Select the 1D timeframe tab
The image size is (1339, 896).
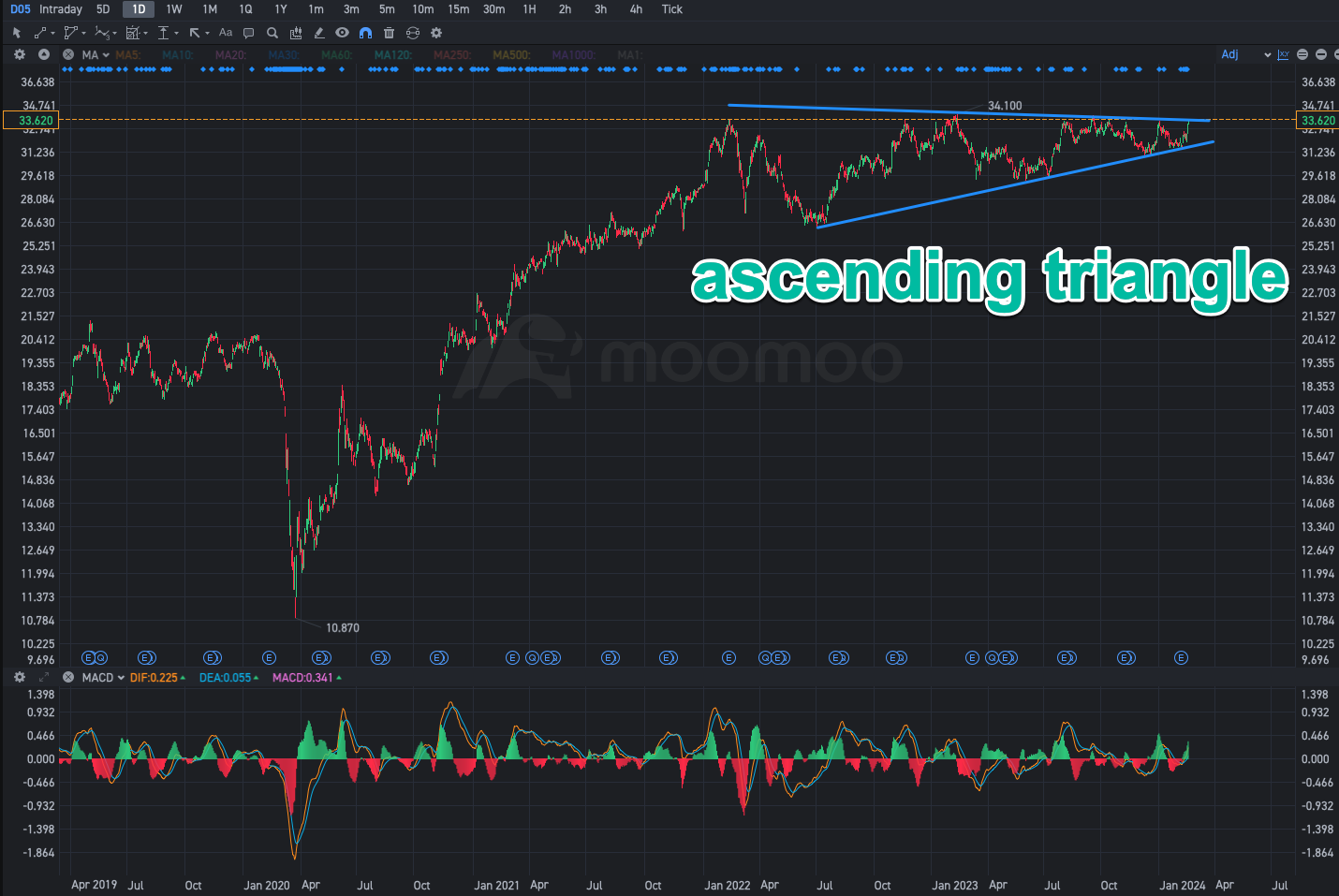[x=139, y=9]
